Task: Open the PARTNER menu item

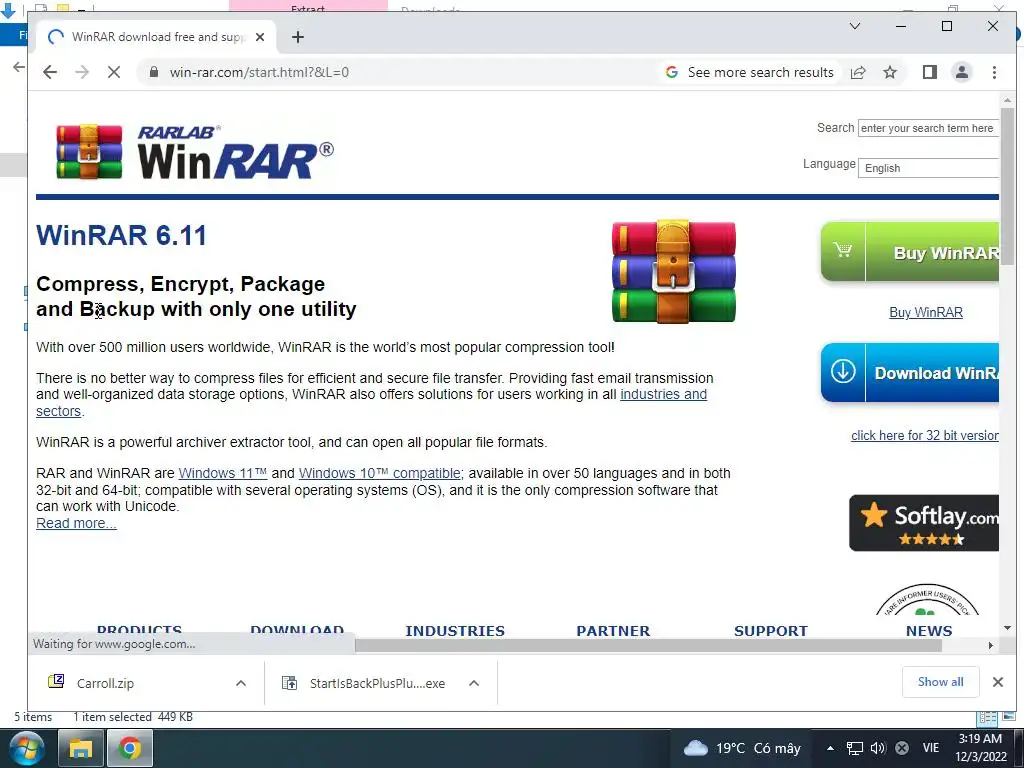Action: [x=613, y=631]
